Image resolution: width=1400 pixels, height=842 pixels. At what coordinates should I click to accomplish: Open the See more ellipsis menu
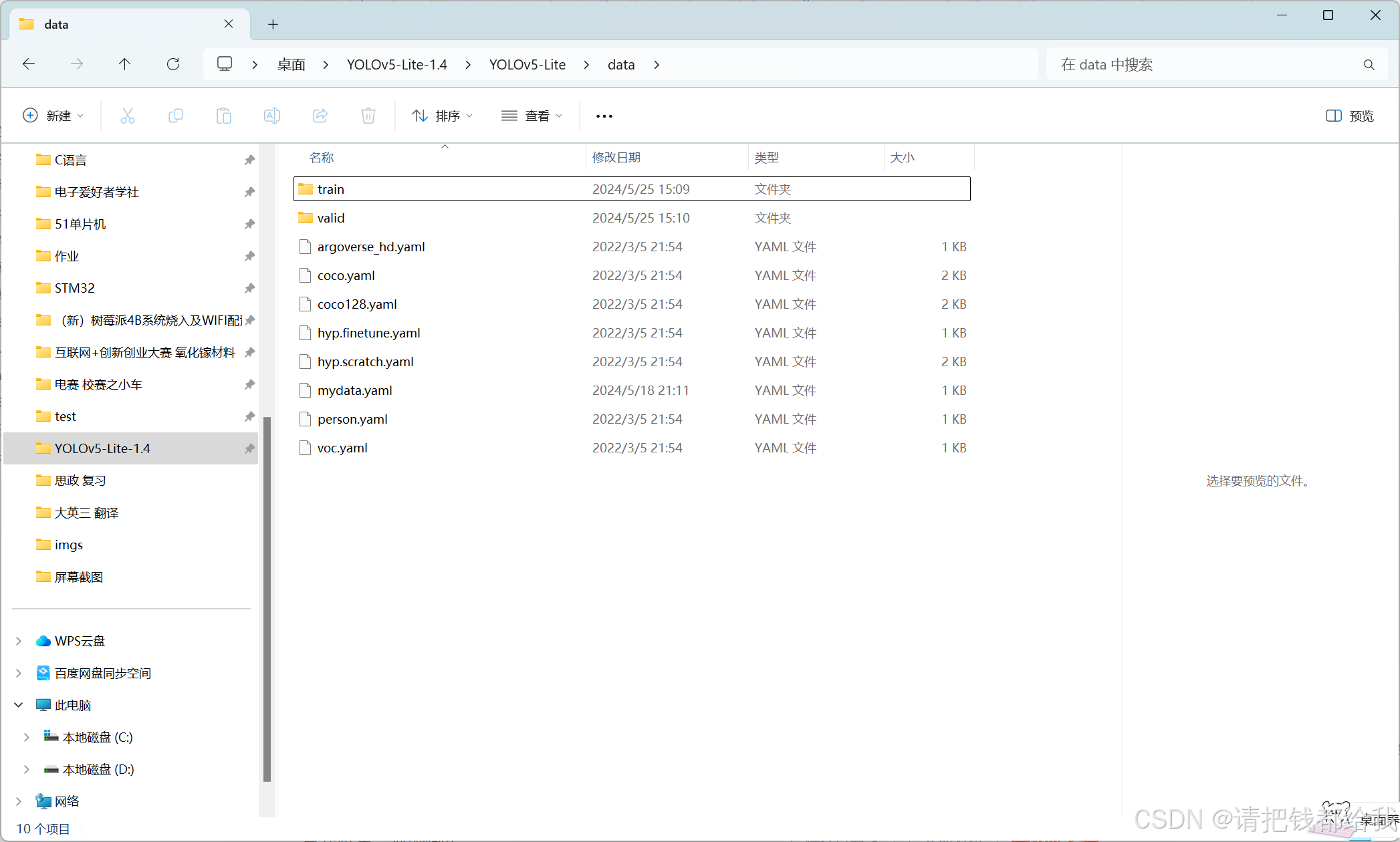pyautogui.click(x=604, y=116)
